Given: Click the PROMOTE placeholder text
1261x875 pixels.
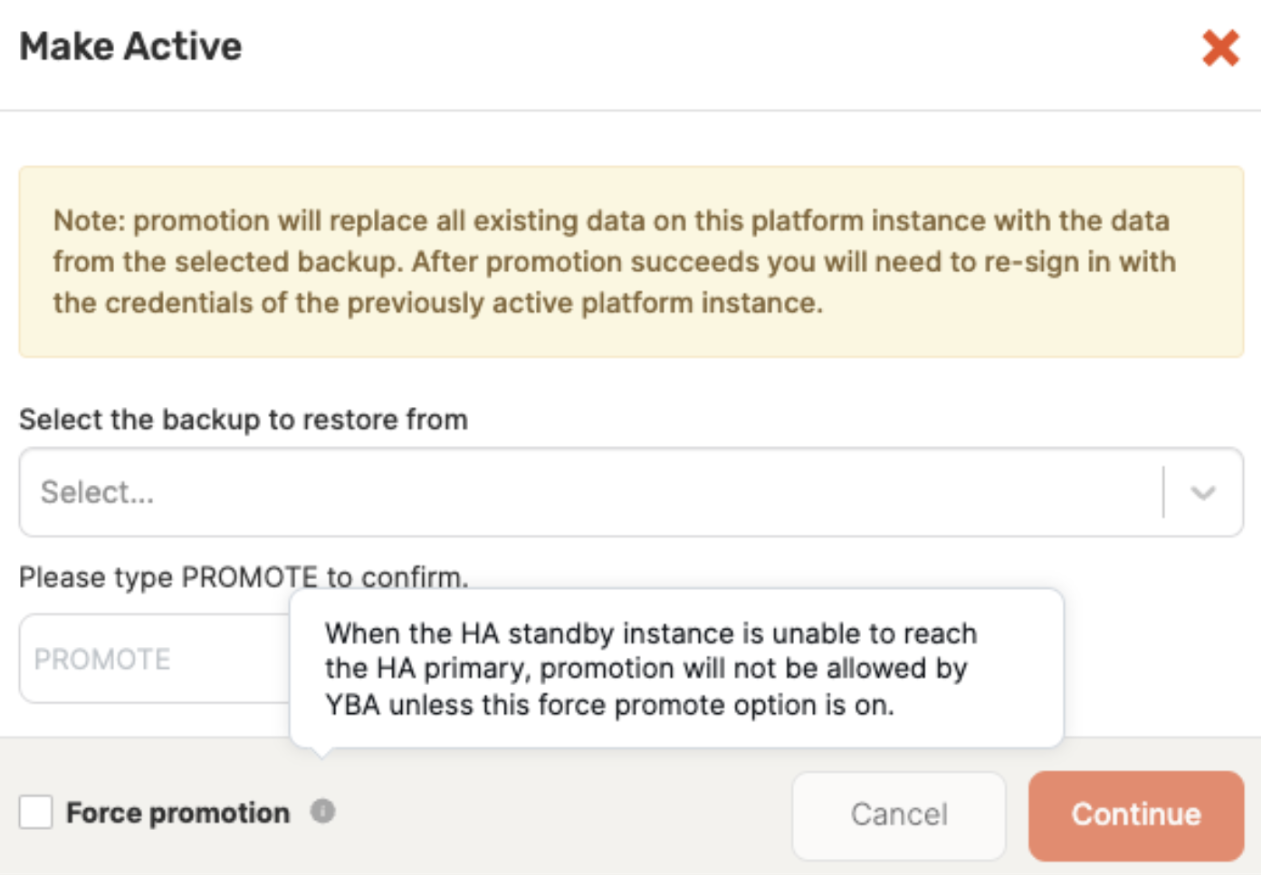Looking at the screenshot, I should (102, 659).
